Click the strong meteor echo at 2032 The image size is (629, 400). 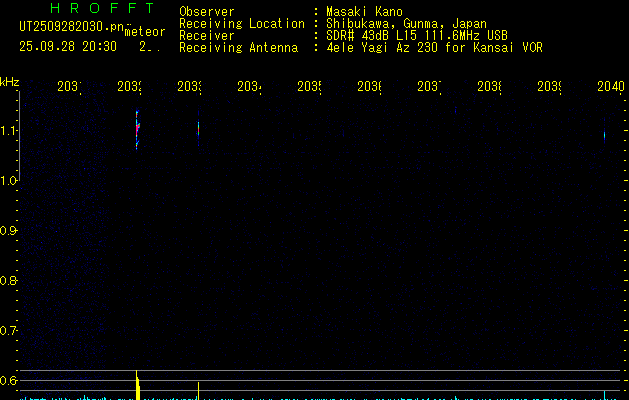(x=137, y=130)
